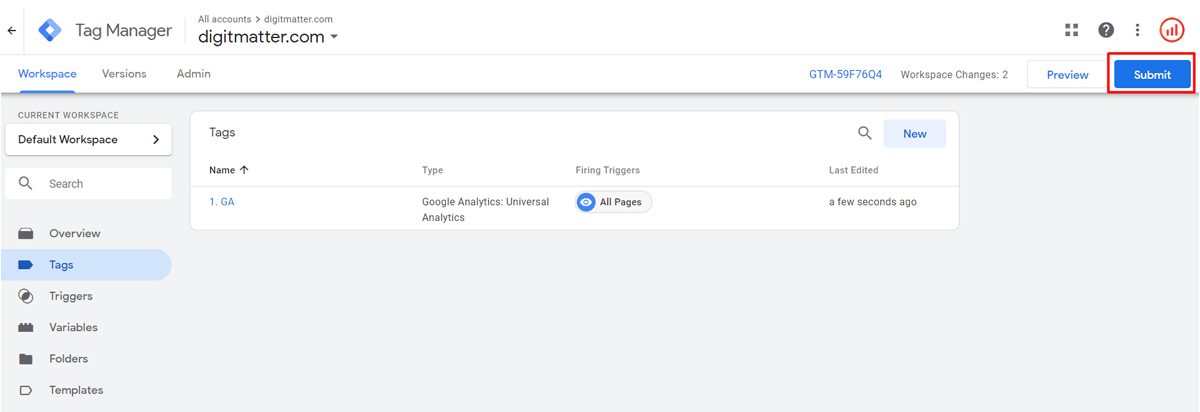Create a new tag with the New button
This screenshot has height=412, width=1200.
915,133
